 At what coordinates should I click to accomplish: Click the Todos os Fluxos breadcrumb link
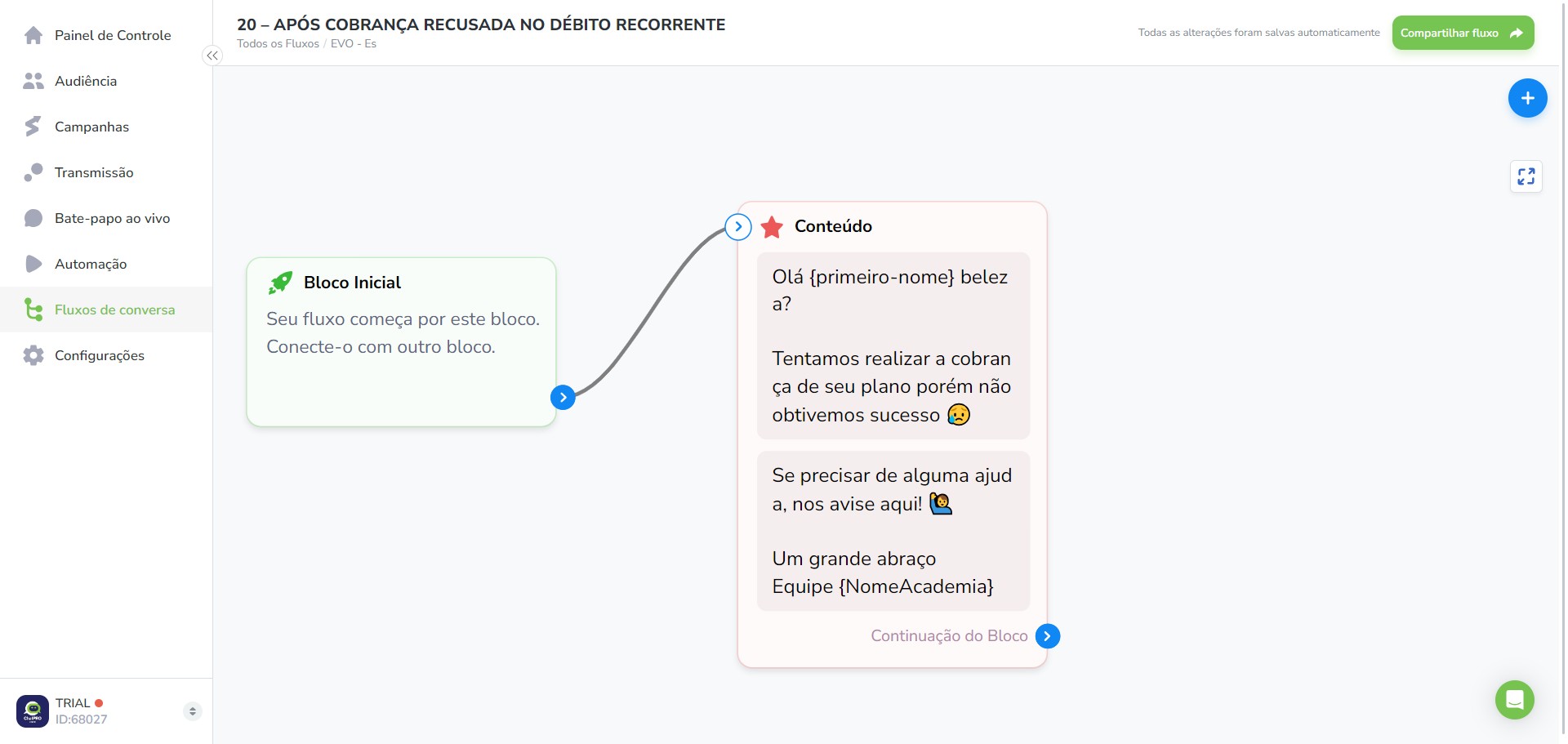click(278, 44)
